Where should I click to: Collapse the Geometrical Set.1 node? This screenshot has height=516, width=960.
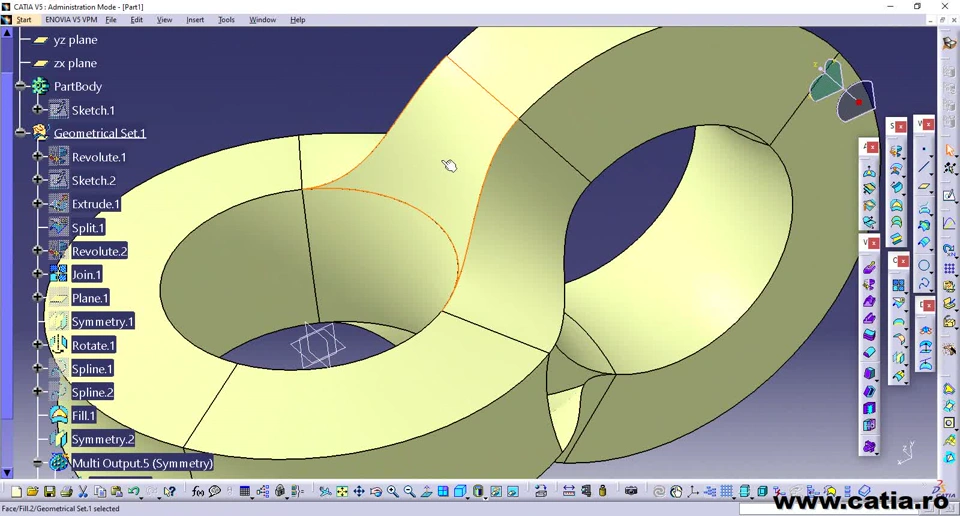pyautogui.click(x=21, y=133)
